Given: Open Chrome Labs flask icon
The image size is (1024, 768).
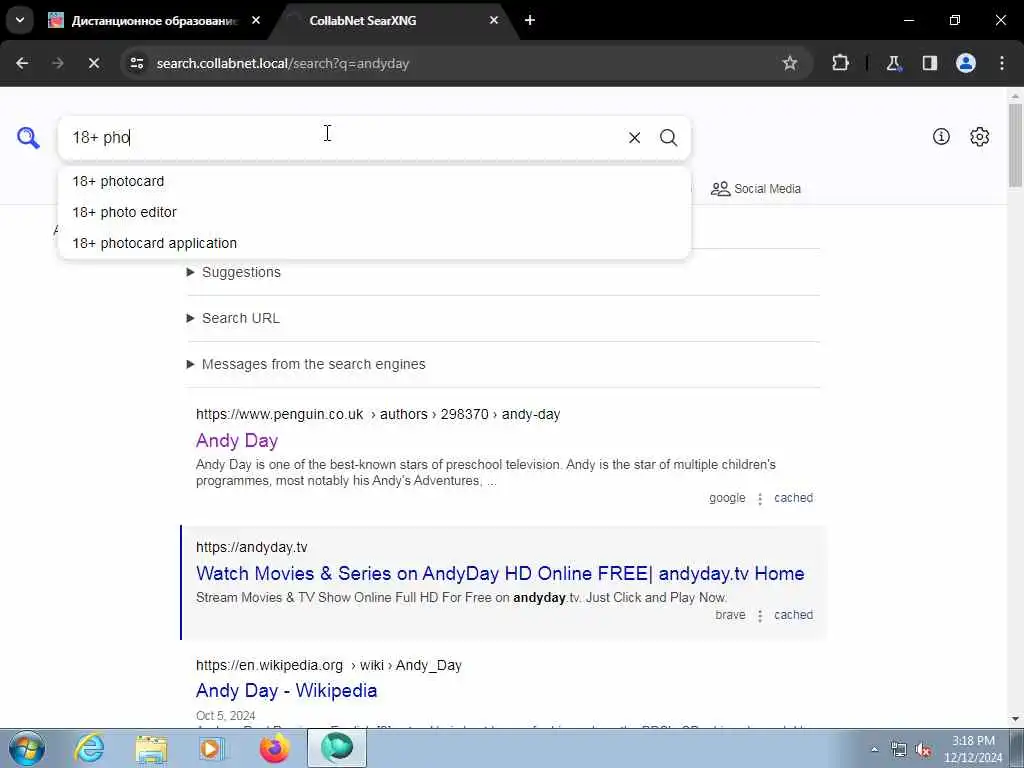Looking at the screenshot, I should [894, 63].
